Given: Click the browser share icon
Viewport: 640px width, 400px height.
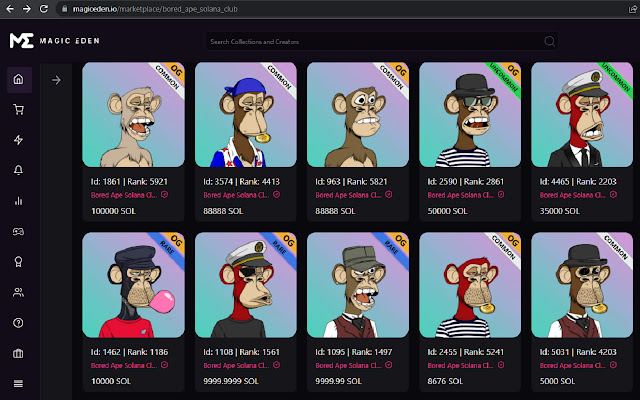Looking at the screenshot, I should click(x=632, y=9).
